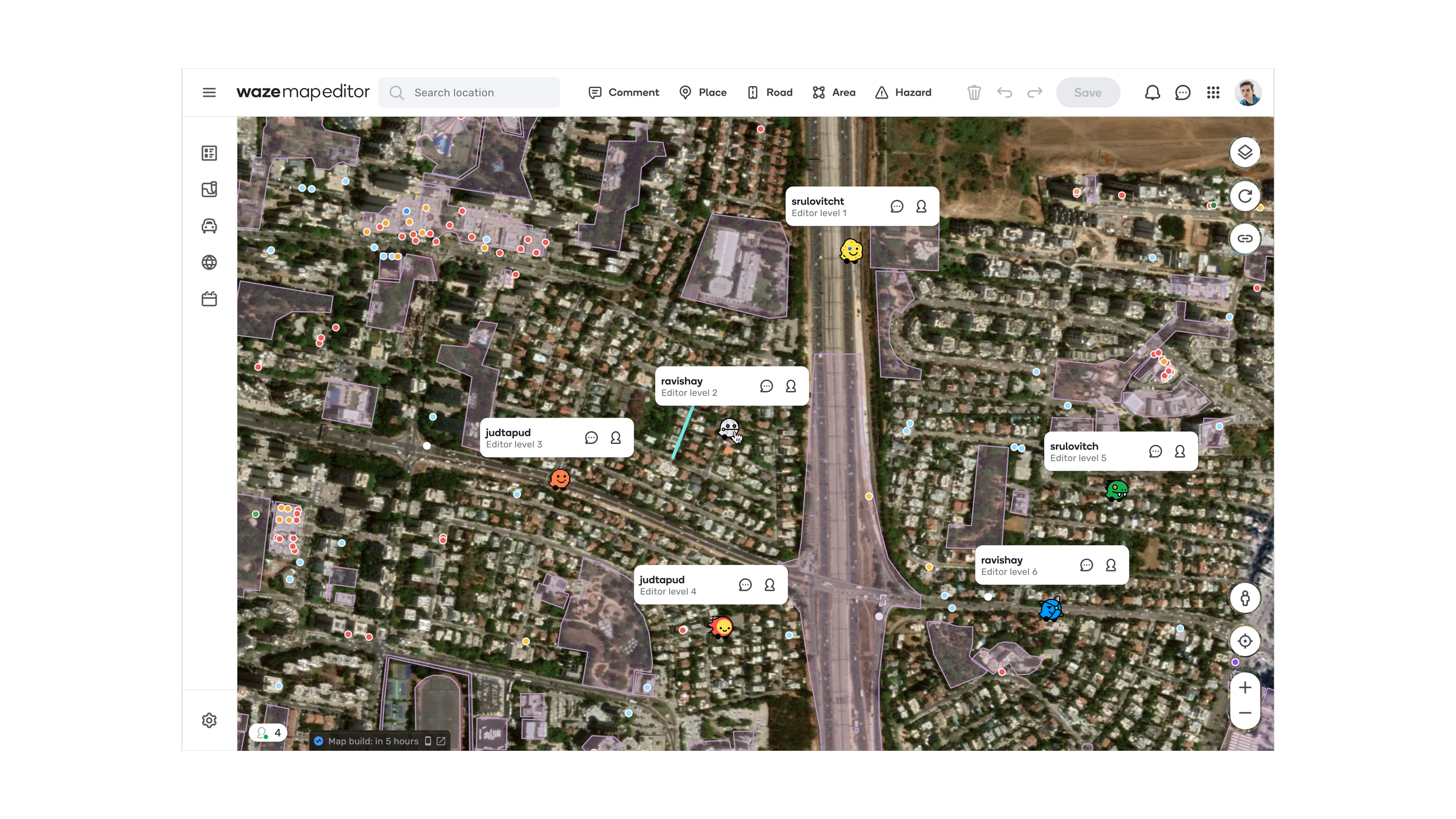Open Map build external link icon
This screenshot has width=1456, height=819.
pyautogui.click(x=441, y=742)
